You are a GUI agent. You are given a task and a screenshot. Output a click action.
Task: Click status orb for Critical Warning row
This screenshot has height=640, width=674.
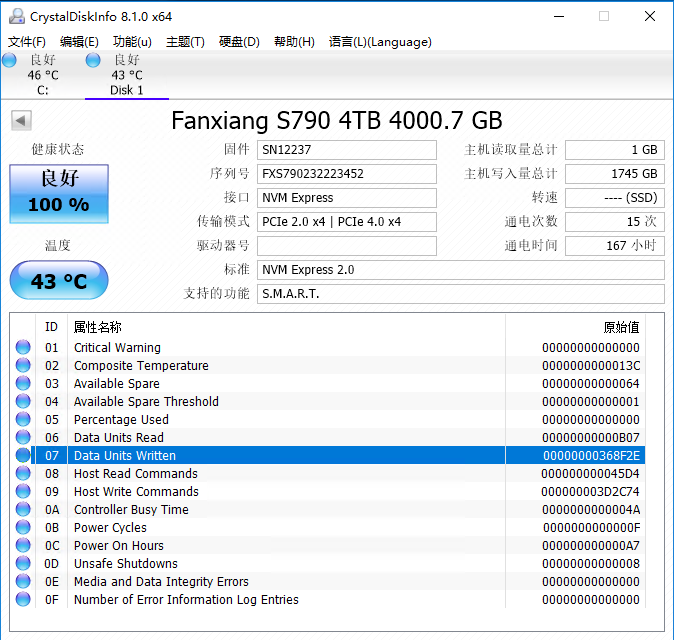(x=23, y=347)
